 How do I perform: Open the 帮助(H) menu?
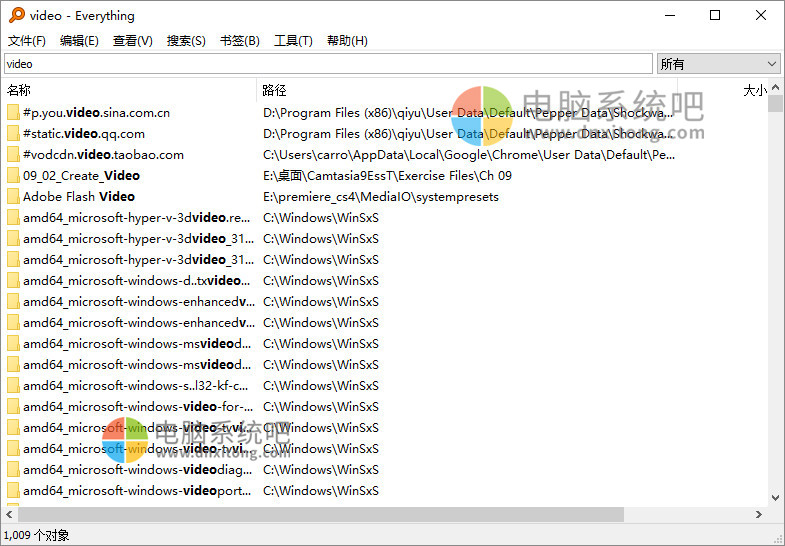pyautogui.click(x=347, y=41)
